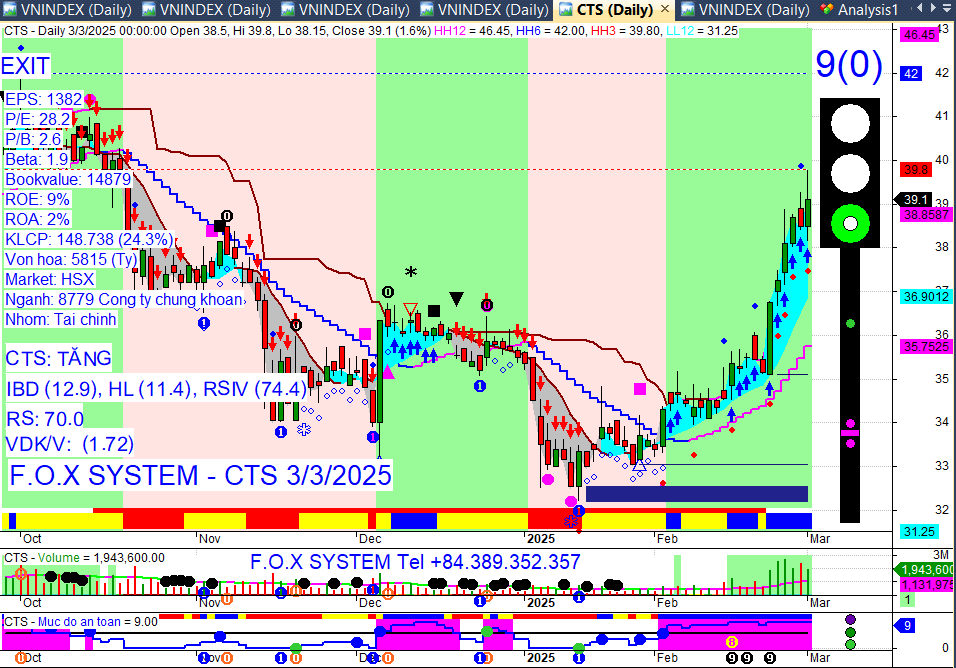Click the Beta: 1.9 label
Viewport: 956px width, 668px height.
click(x=37, y=160)
